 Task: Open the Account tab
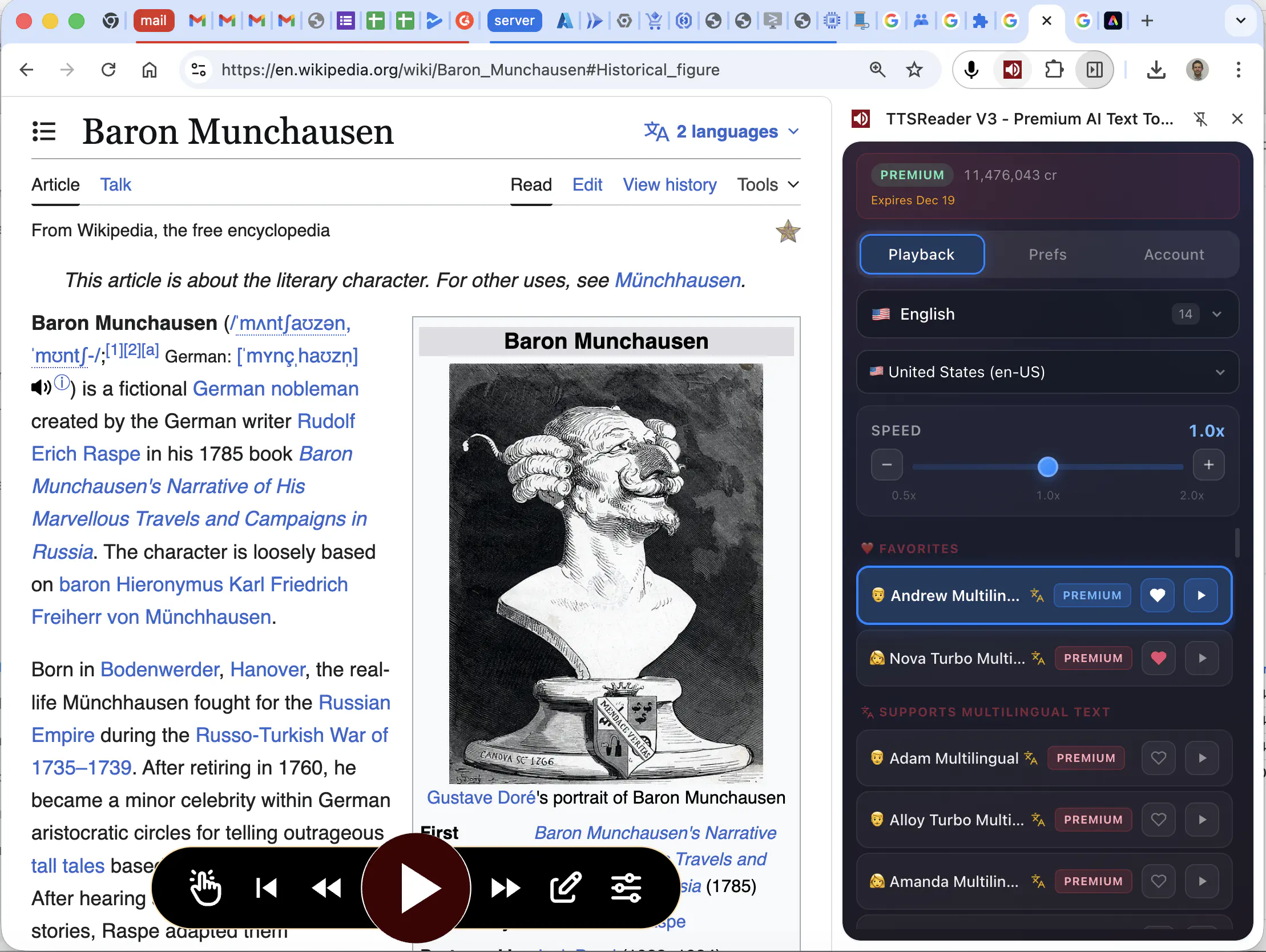click(1174, 254)
